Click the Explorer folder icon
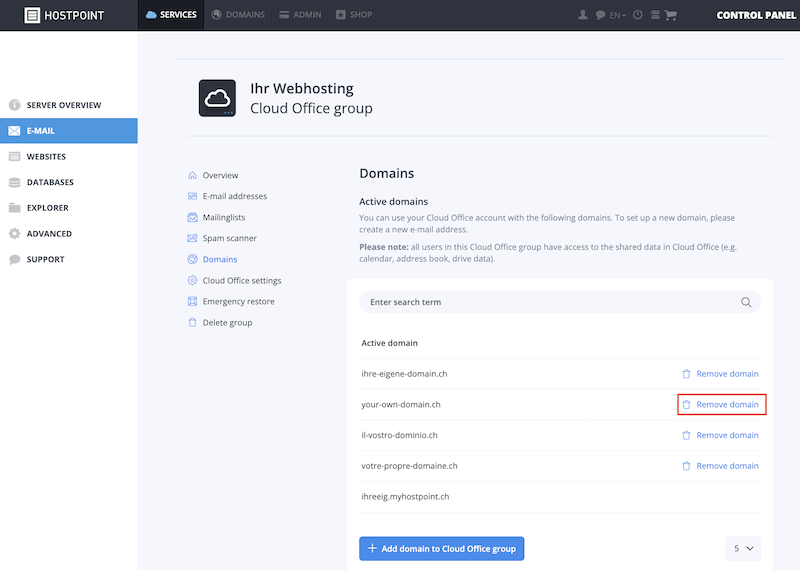The height and width of the screenshot is (570, 800). (14, 208)
